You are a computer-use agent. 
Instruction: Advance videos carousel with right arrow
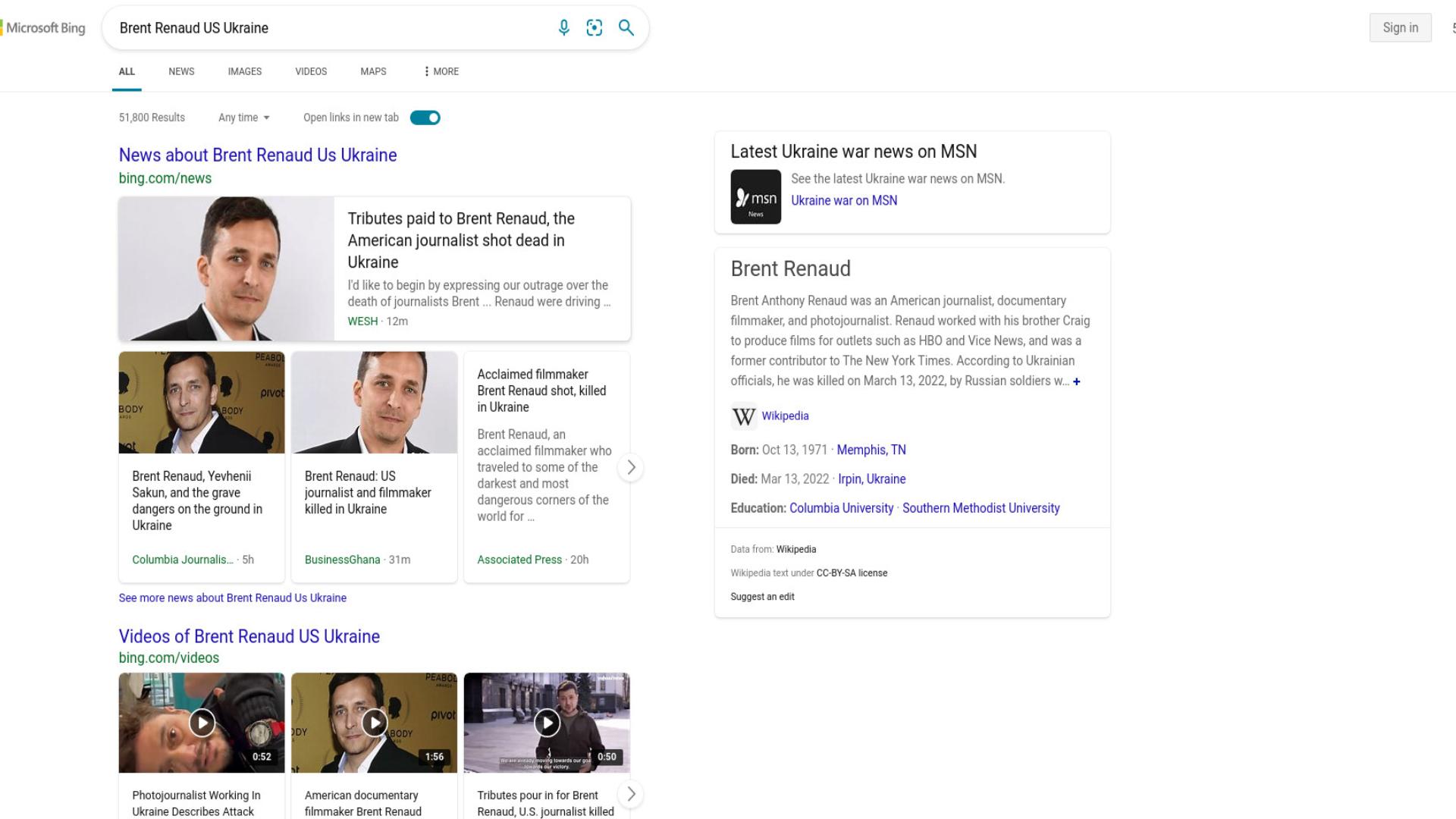[x=631, y=794]
